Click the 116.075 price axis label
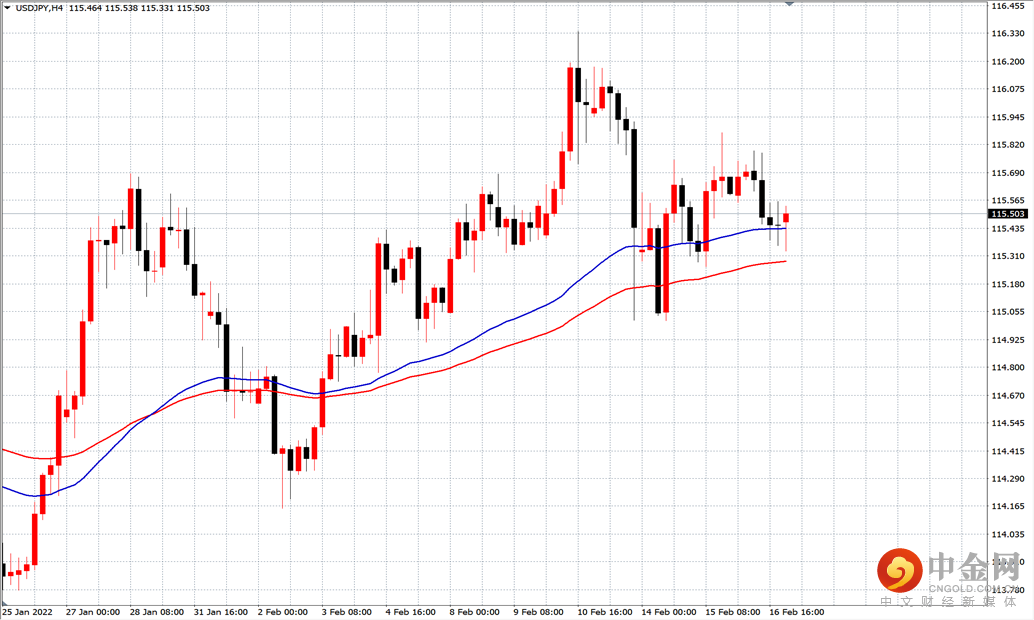The width and height of the screenshot is (1034, 620). tap(1008, 89)
